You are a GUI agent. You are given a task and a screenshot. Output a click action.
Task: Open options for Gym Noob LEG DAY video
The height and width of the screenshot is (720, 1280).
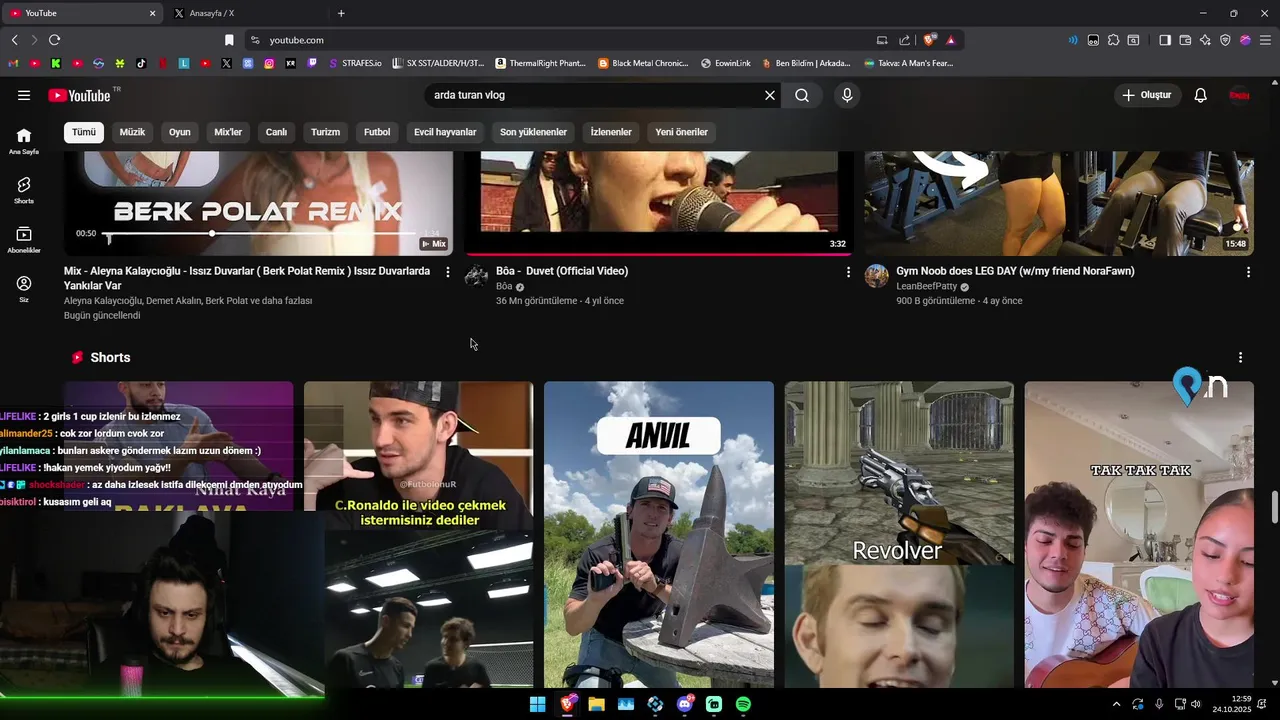tap(1248, 272)
